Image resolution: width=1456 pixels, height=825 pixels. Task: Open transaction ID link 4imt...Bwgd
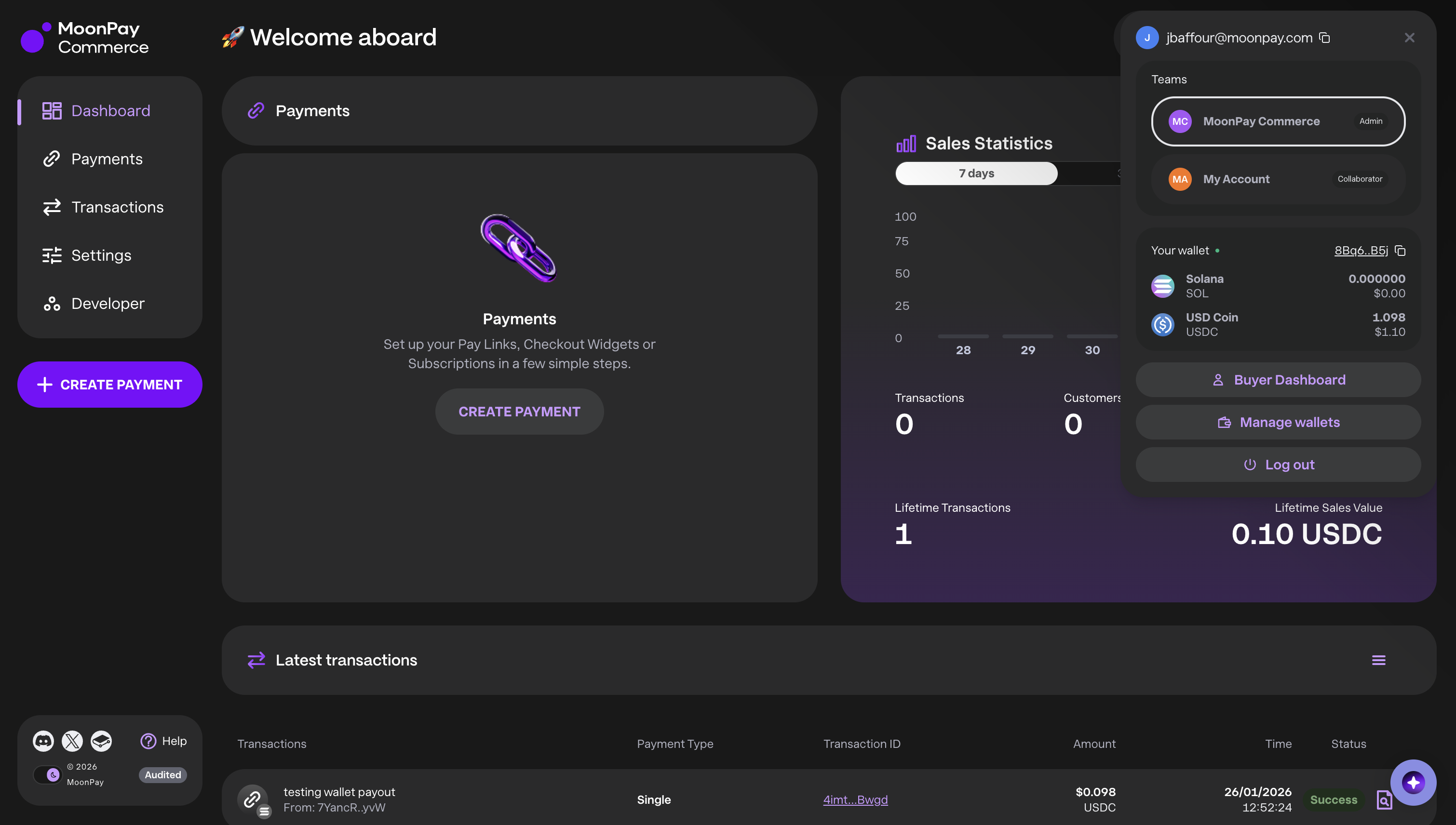pyautogui.click(x=855, y=799)
